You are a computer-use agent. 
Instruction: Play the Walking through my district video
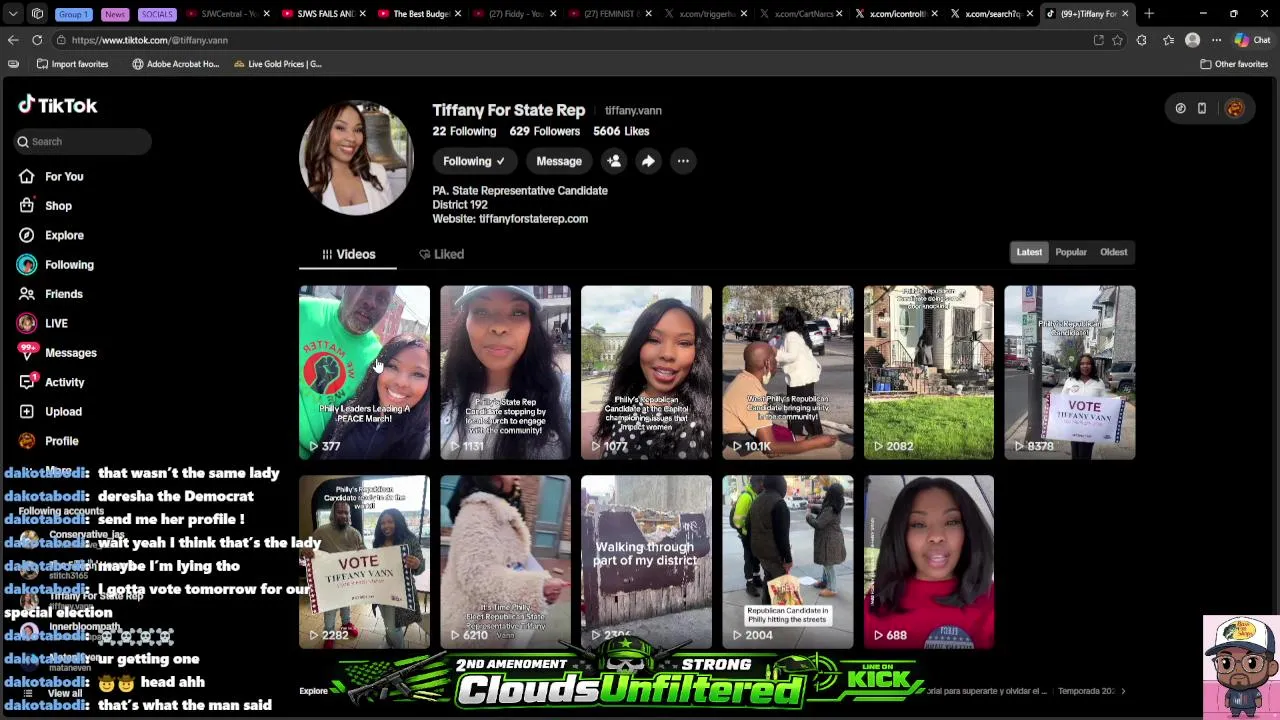coord(646,562)
